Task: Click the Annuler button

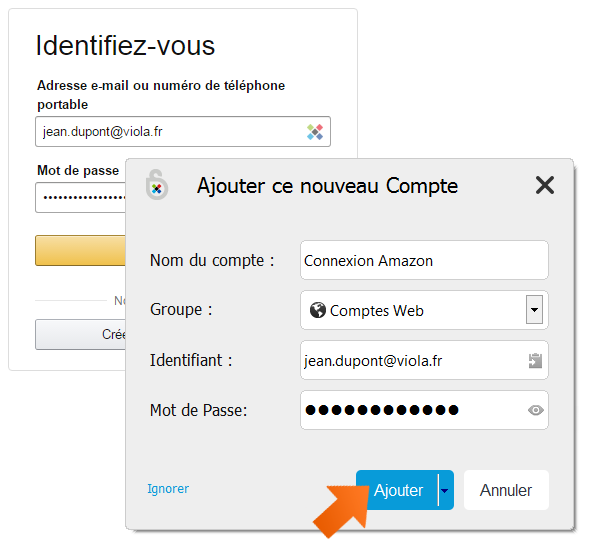Action: point(506,490)
